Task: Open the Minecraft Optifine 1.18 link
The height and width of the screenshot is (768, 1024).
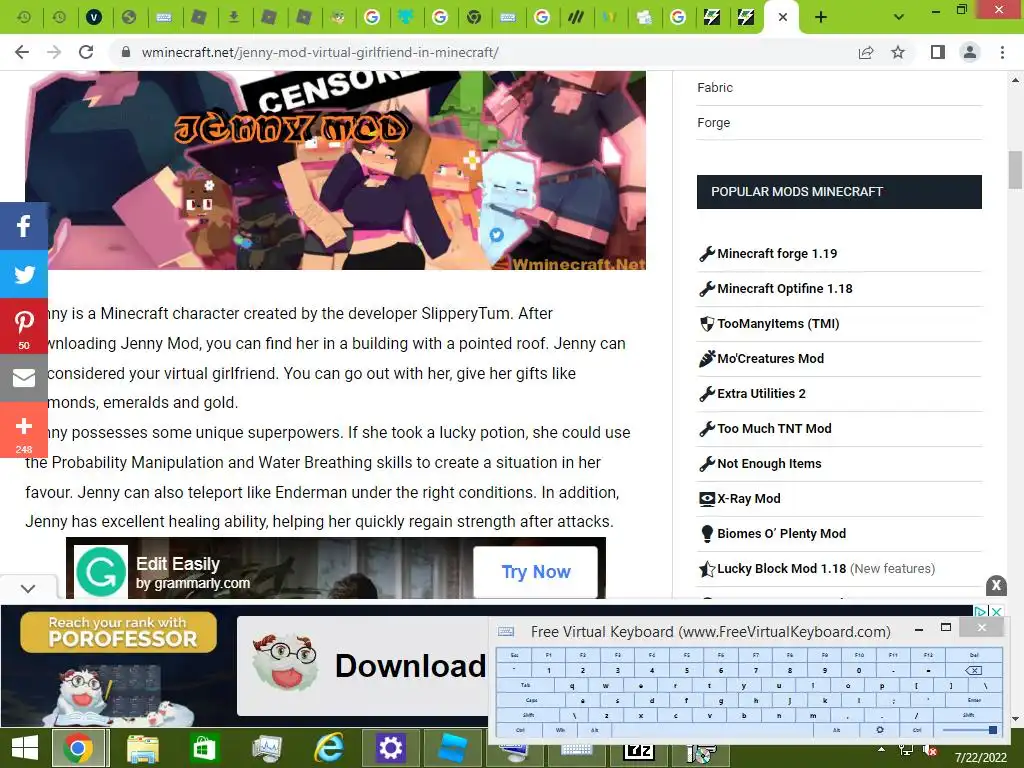Action: point(784,289)
